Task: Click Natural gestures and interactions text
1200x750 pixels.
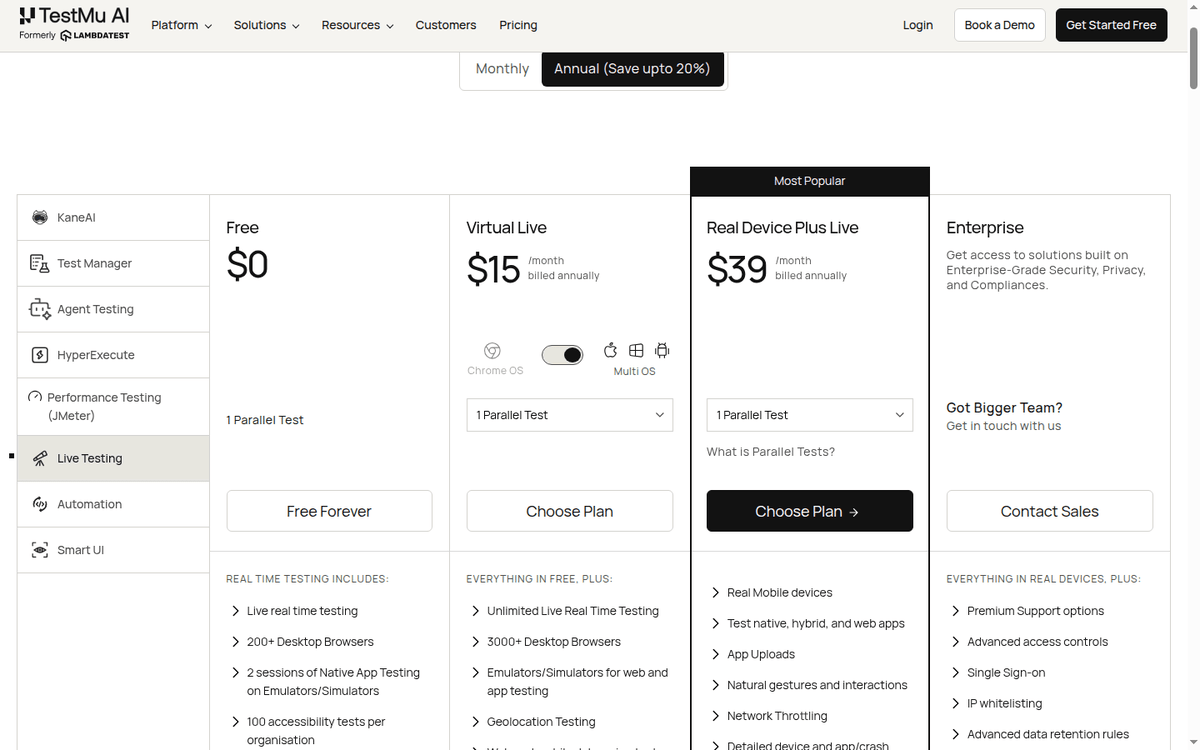Action: [x=818, y=685]
